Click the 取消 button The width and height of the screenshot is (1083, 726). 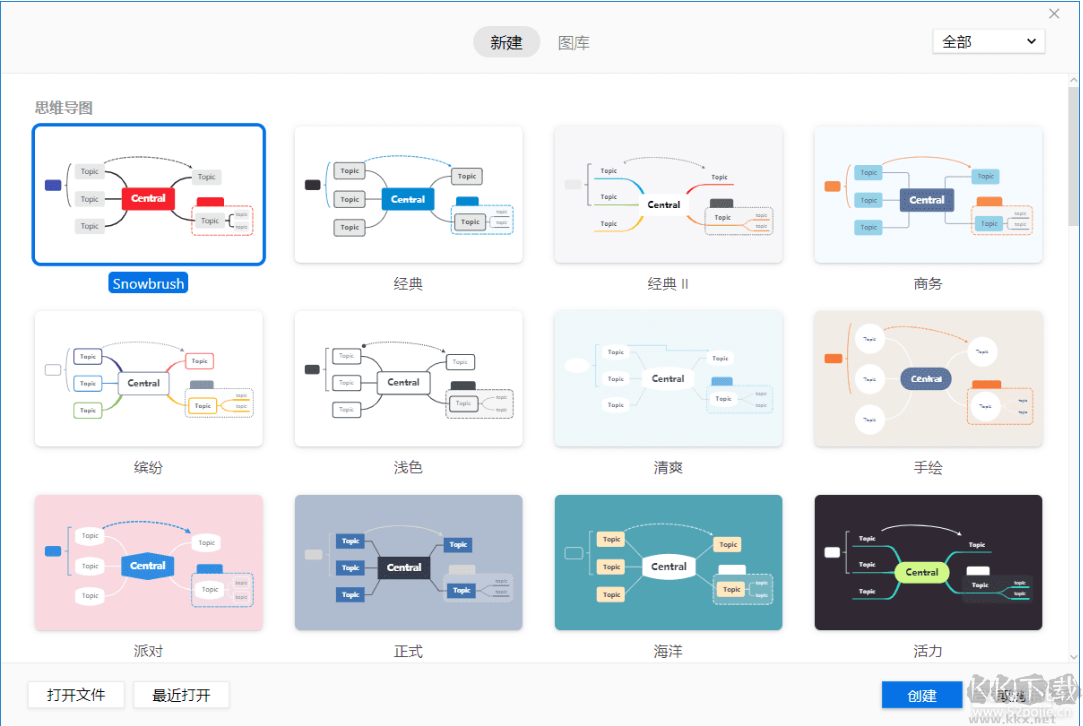[x=1009, y=694]
